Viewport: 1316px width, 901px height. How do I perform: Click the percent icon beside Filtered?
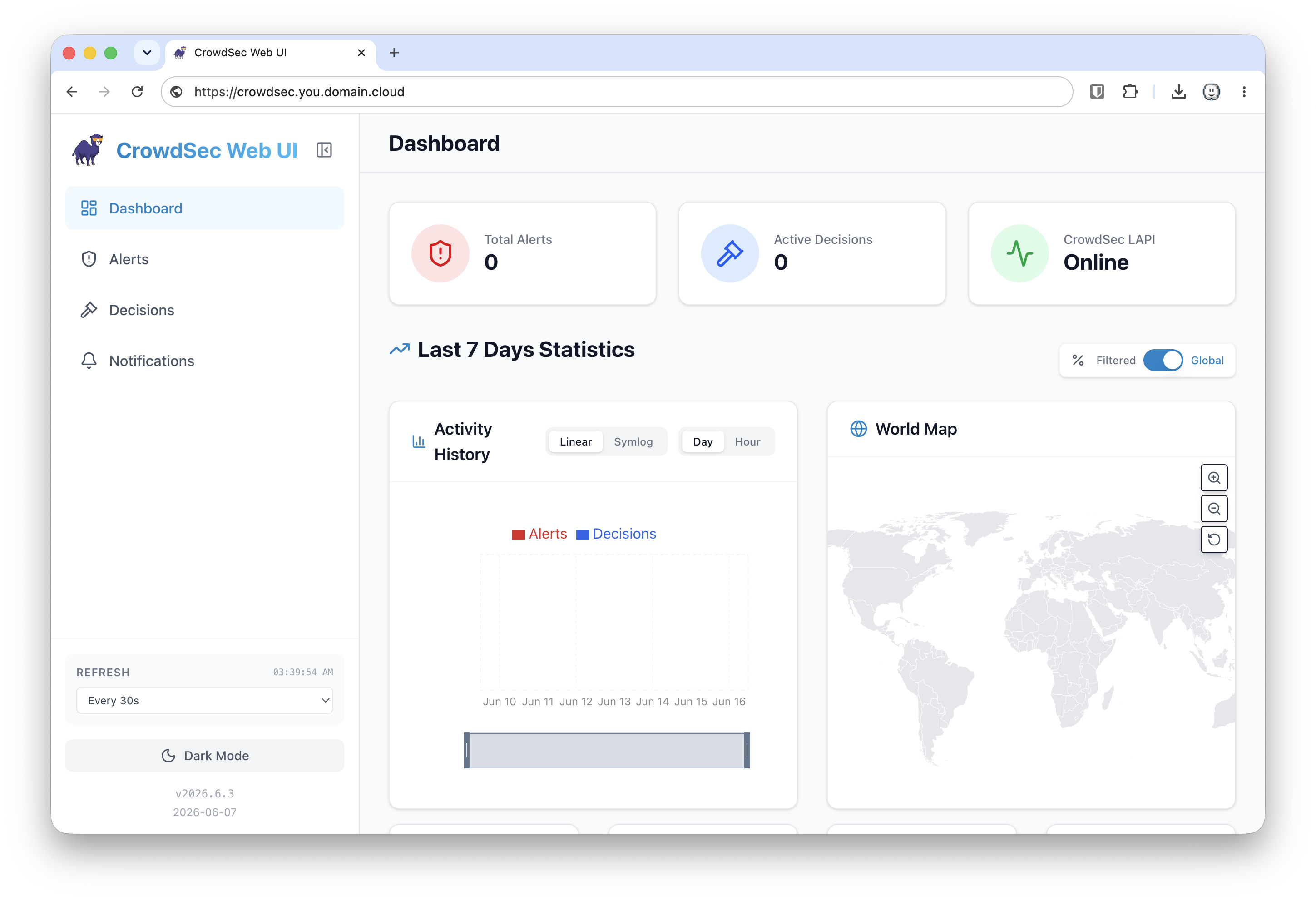[1078, 360]
